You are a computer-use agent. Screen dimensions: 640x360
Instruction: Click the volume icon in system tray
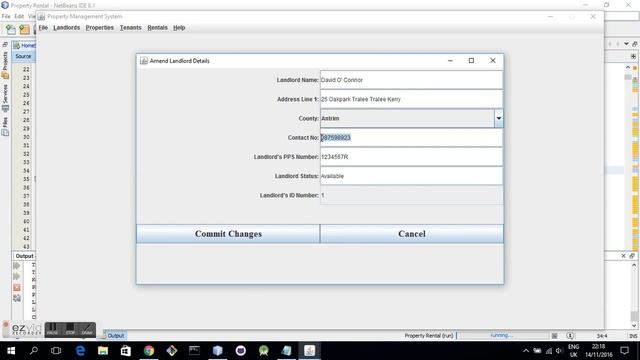pos(559,351)
